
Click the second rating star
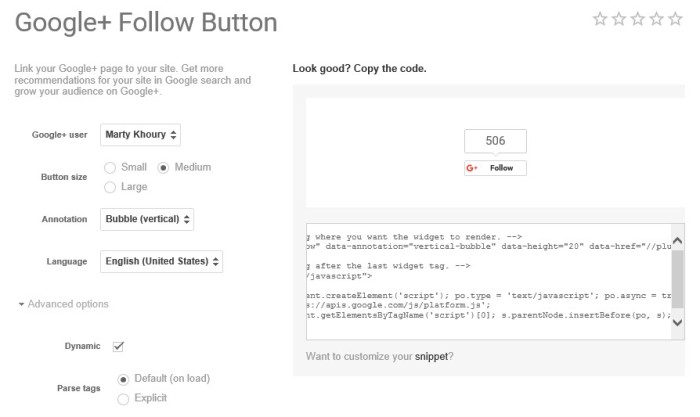pyautogui.click(x=617, y=19)
